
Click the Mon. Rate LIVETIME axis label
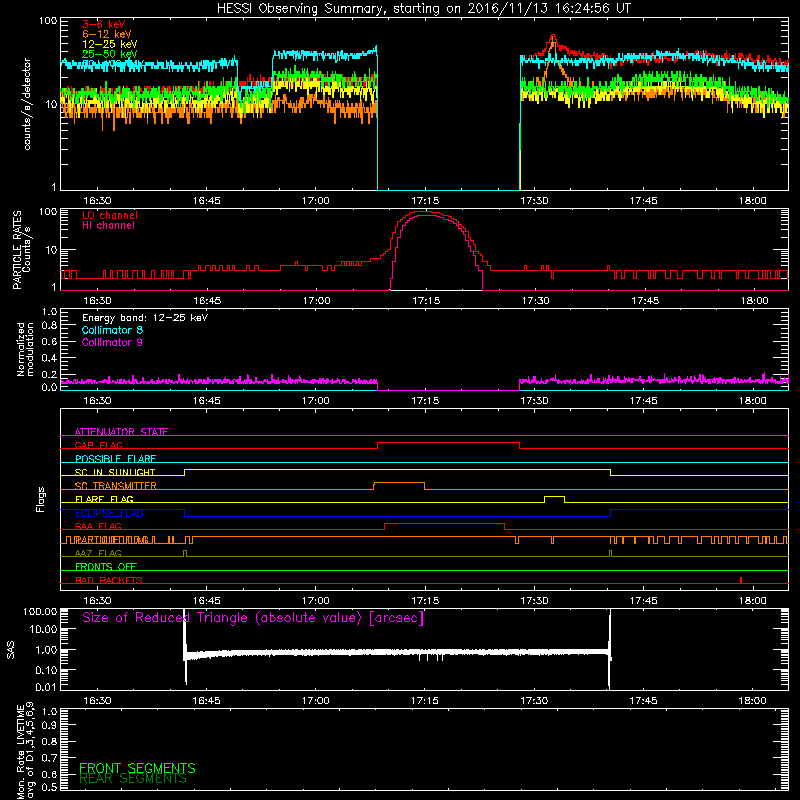26,750
